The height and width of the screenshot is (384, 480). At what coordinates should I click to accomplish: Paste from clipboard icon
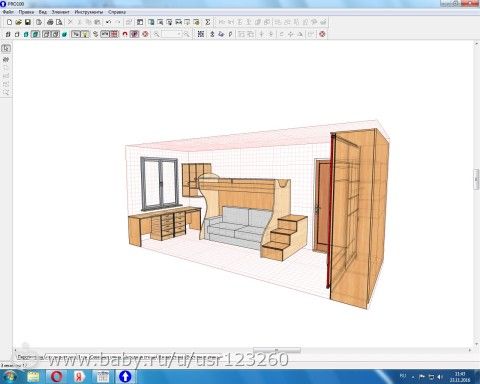pyautogui.click(x=97, y=22)
